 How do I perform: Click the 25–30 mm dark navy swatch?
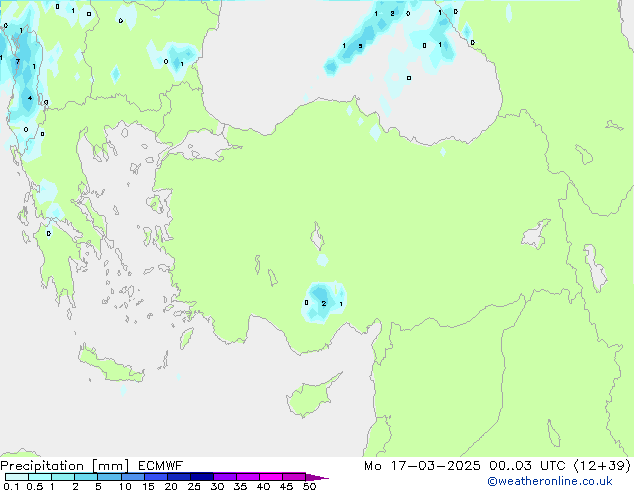coord(201,477)
